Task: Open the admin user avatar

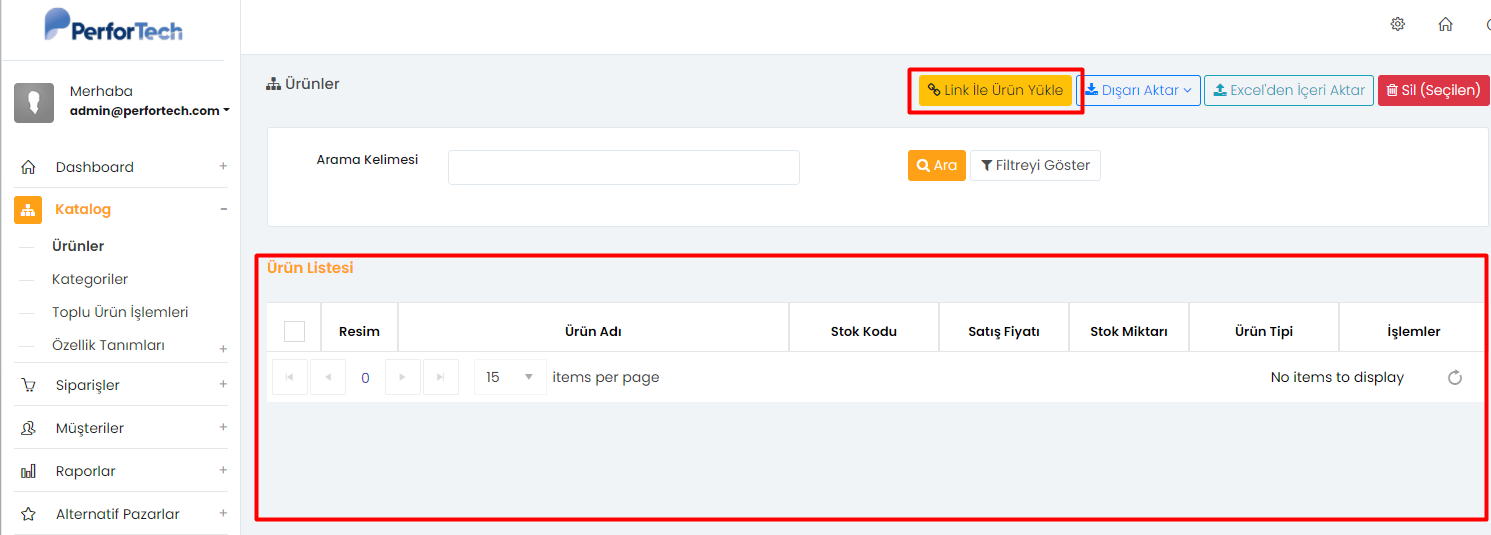Action: 34,102
